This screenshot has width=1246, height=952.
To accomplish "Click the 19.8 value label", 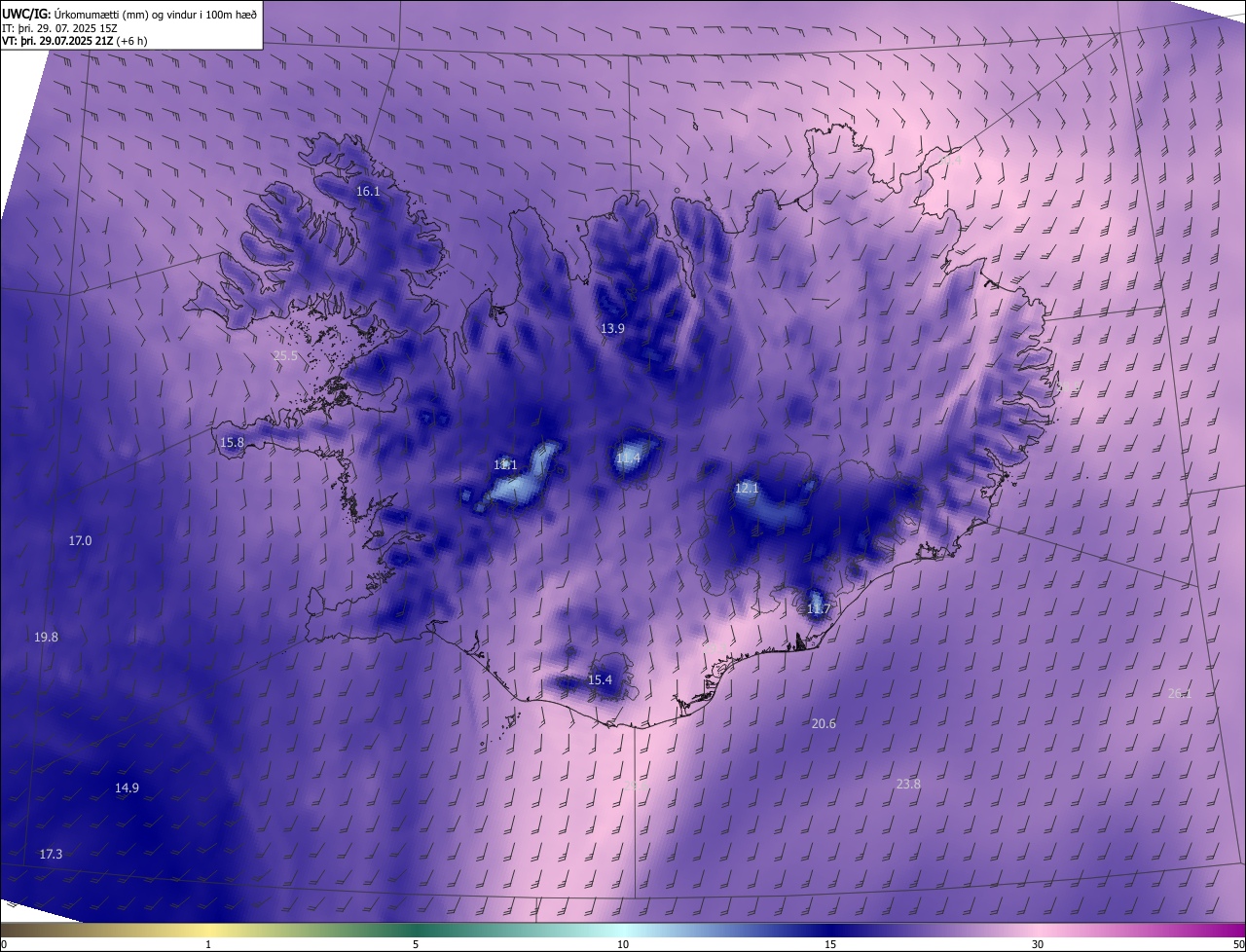I will click(46, 638).
